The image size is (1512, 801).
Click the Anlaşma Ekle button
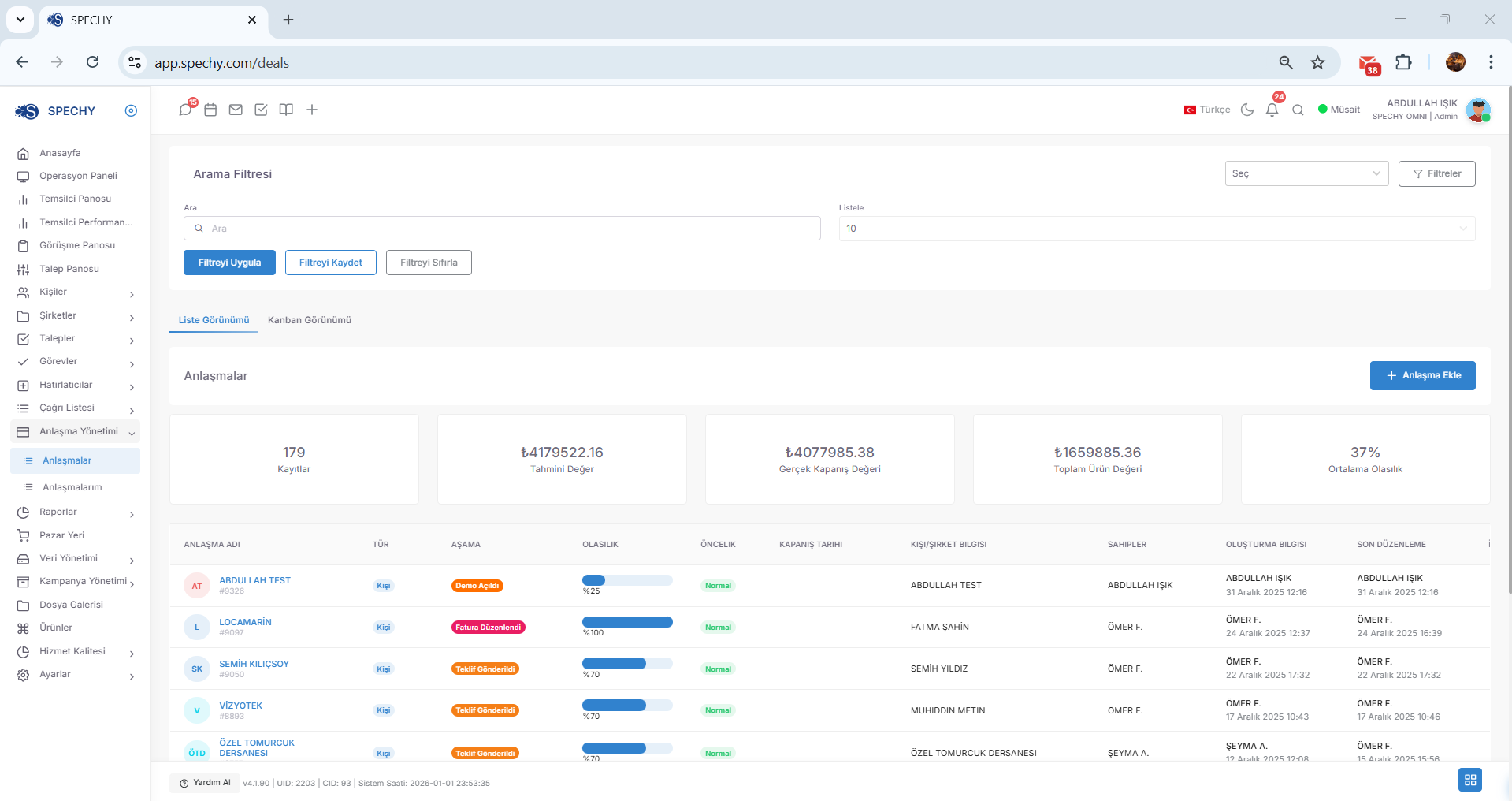1422,375
